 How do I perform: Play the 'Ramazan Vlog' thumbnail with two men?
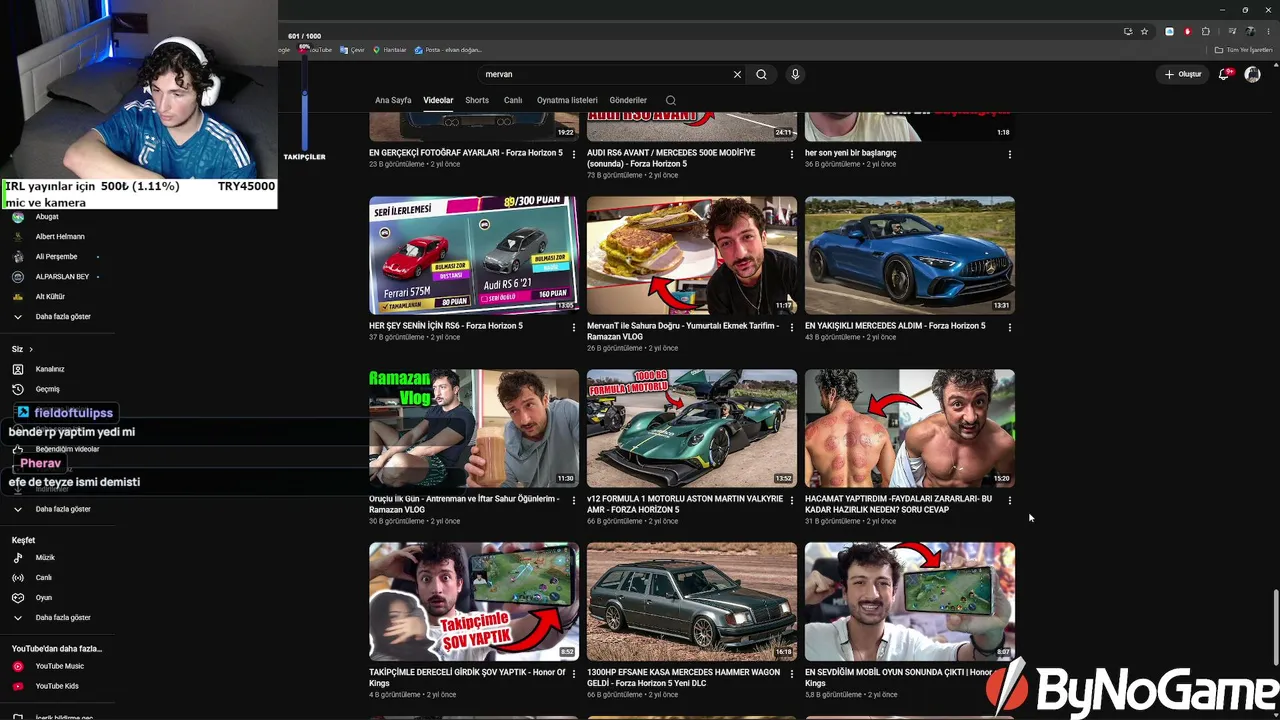click(474, 428)
